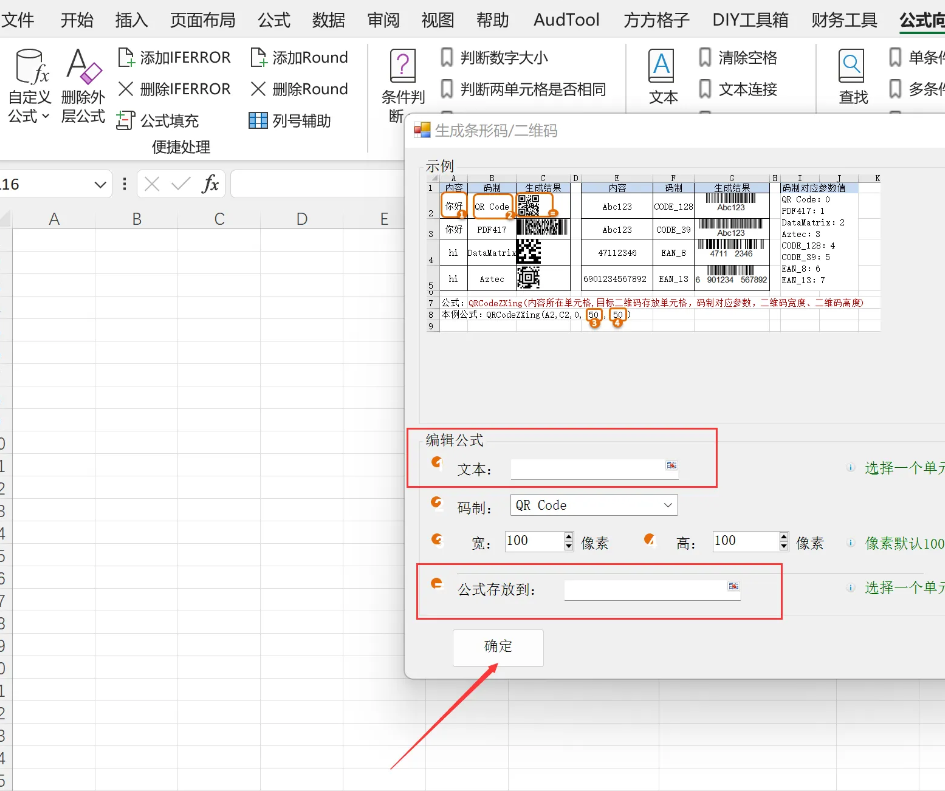
Task: Click 文本连接 text join
Action: coord(738,89)
